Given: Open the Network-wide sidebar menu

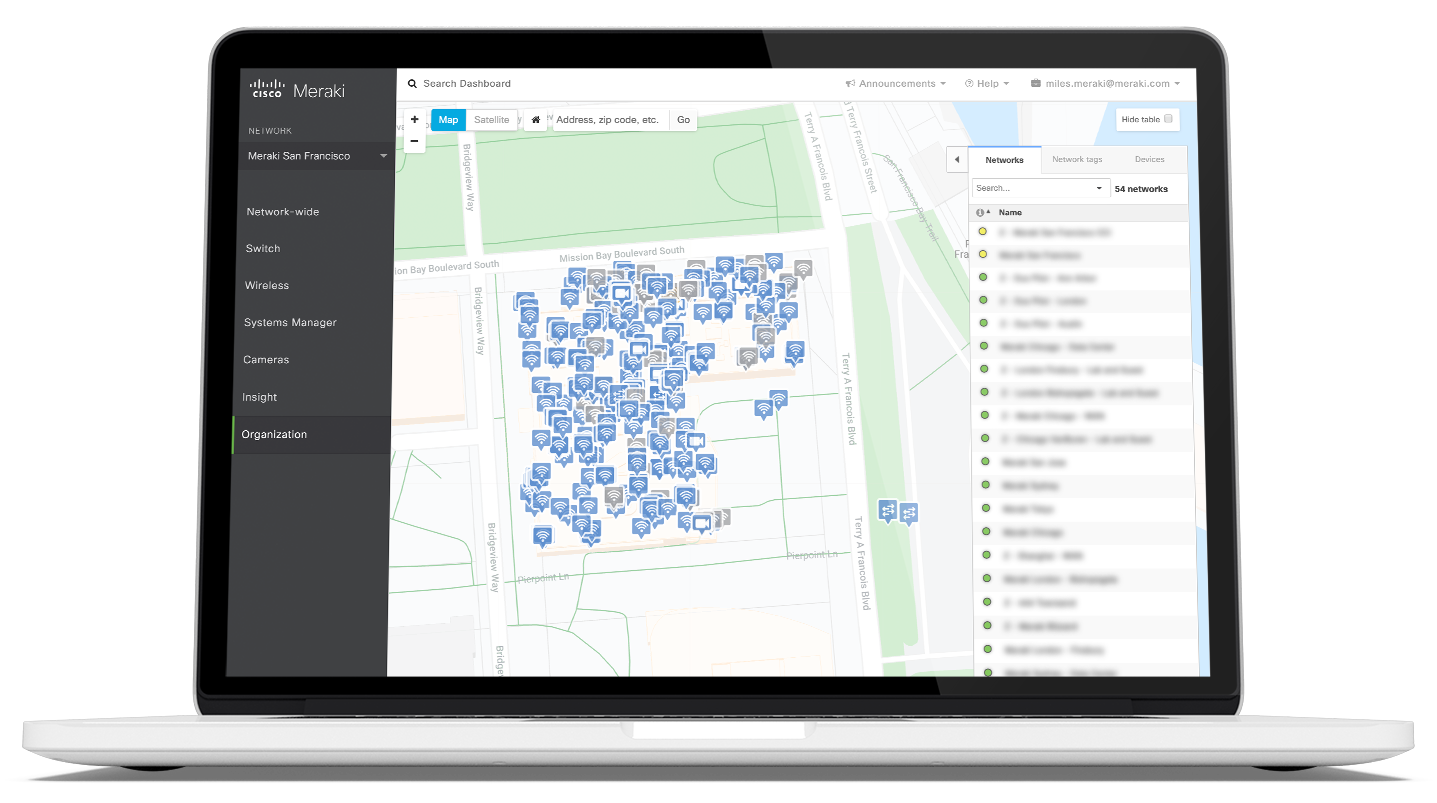Looking at the screenshot, I should point(283,212).
